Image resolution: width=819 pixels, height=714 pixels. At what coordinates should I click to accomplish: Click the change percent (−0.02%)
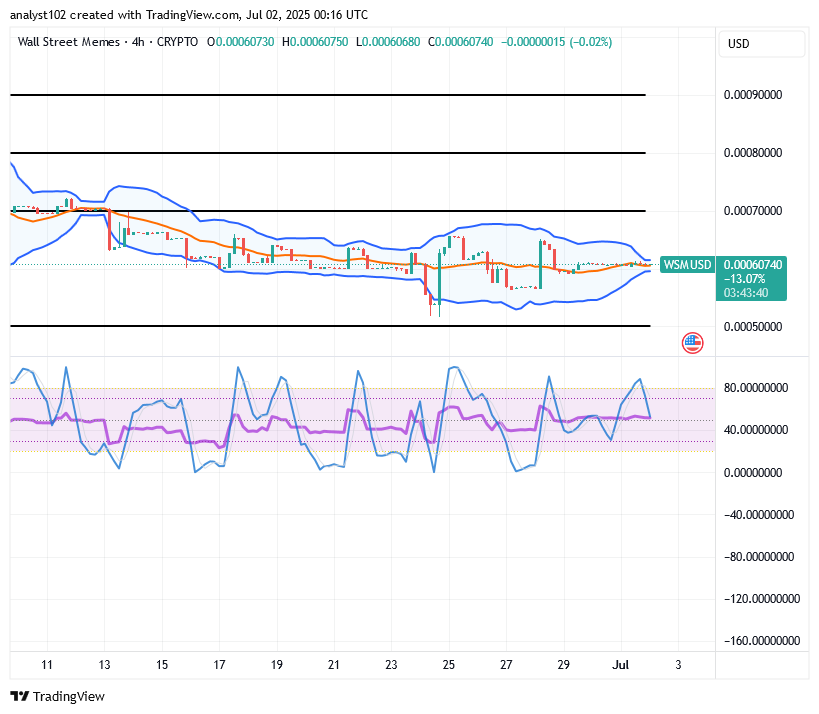pos(591,42)
